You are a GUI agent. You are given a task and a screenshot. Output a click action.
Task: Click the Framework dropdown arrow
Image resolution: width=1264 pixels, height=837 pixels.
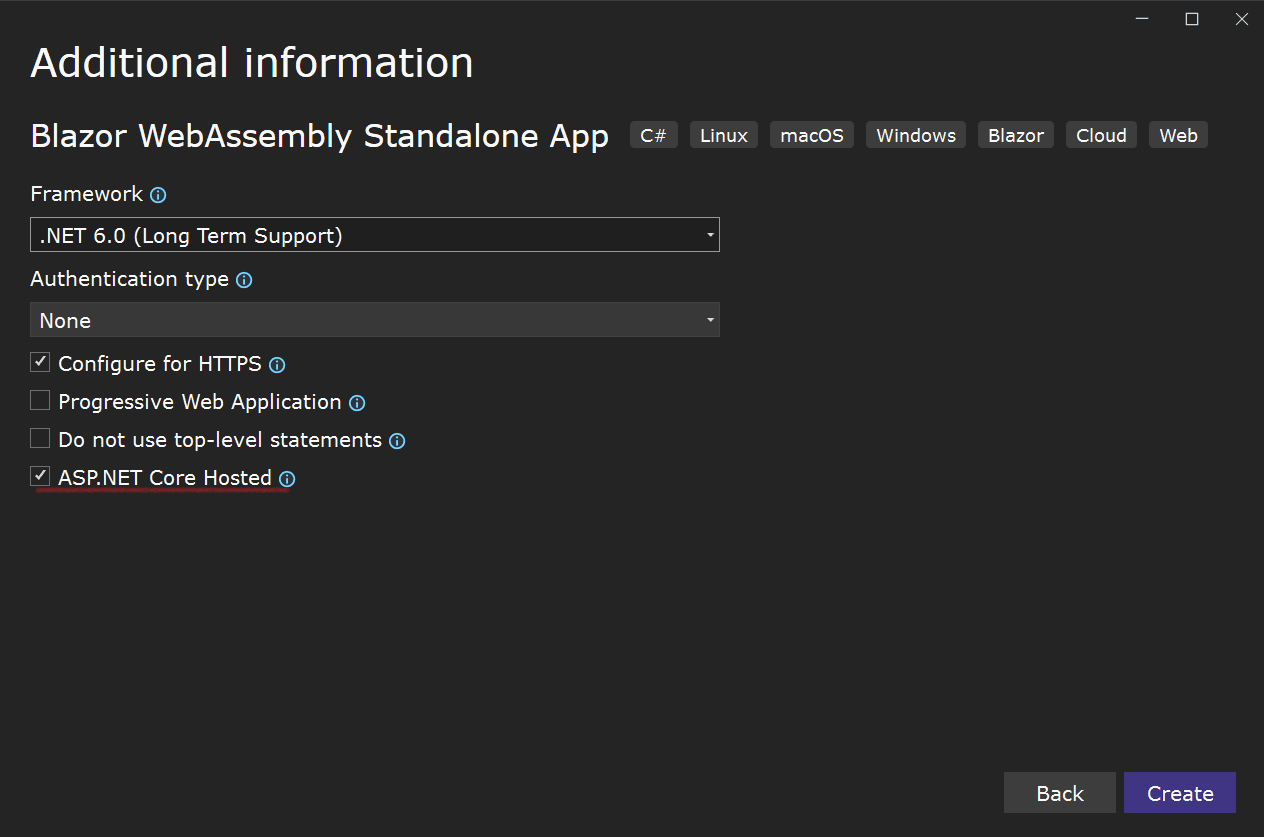(710, 236)
